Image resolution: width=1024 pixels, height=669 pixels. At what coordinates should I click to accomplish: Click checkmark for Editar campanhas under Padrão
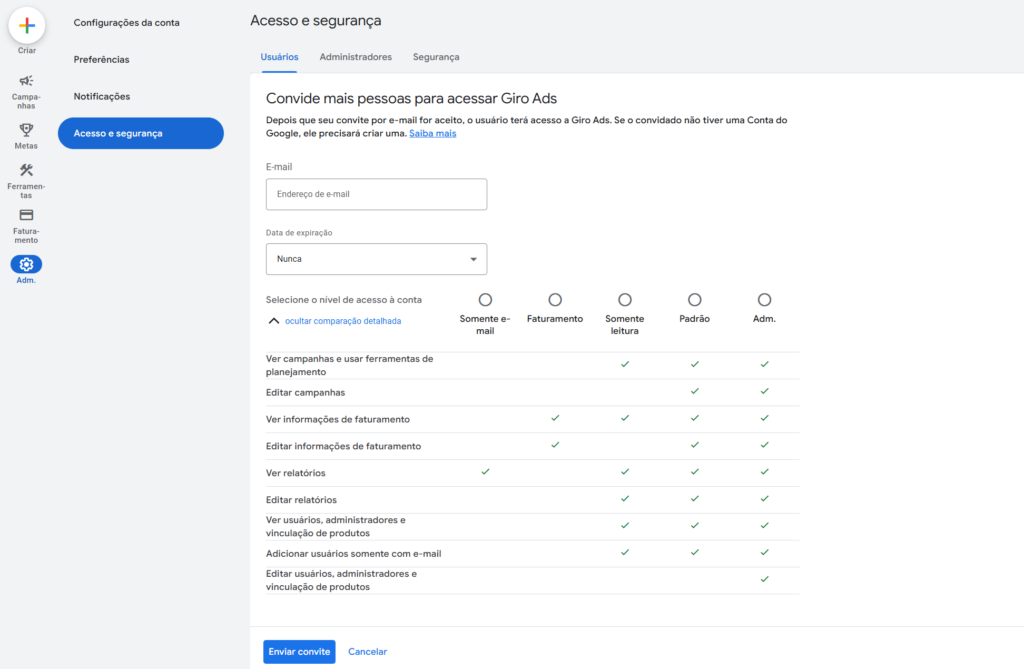click(x=695, y=391)
